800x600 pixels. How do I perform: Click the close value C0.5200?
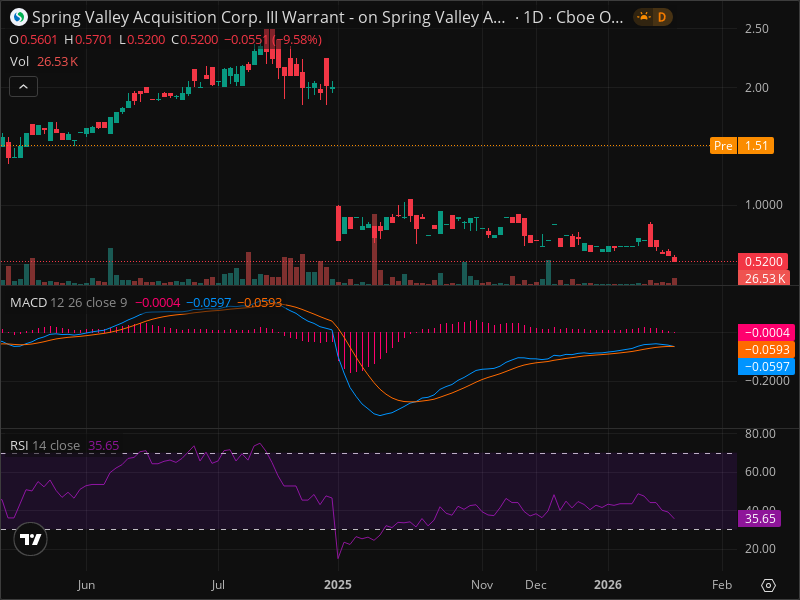[194, 40]
